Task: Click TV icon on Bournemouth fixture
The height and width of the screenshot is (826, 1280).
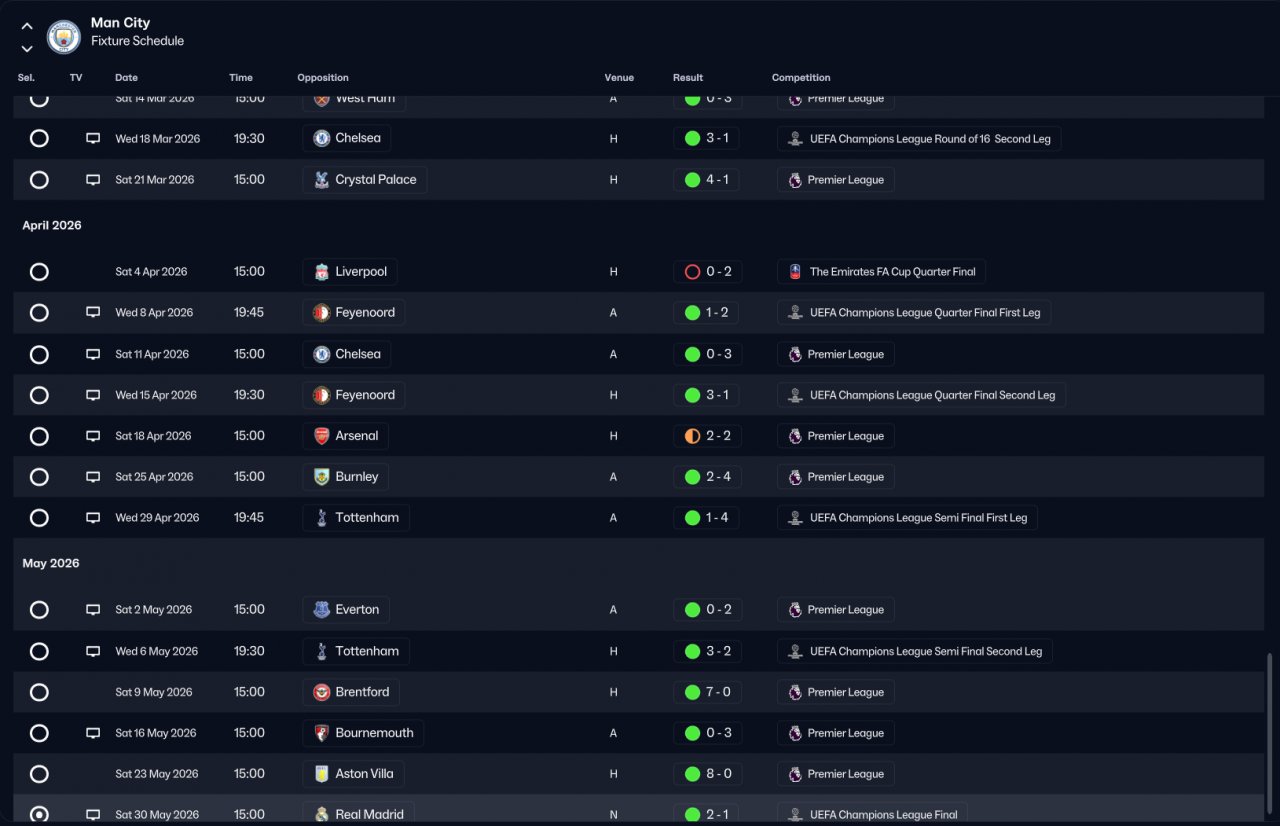Action: [x=93, y=733]
